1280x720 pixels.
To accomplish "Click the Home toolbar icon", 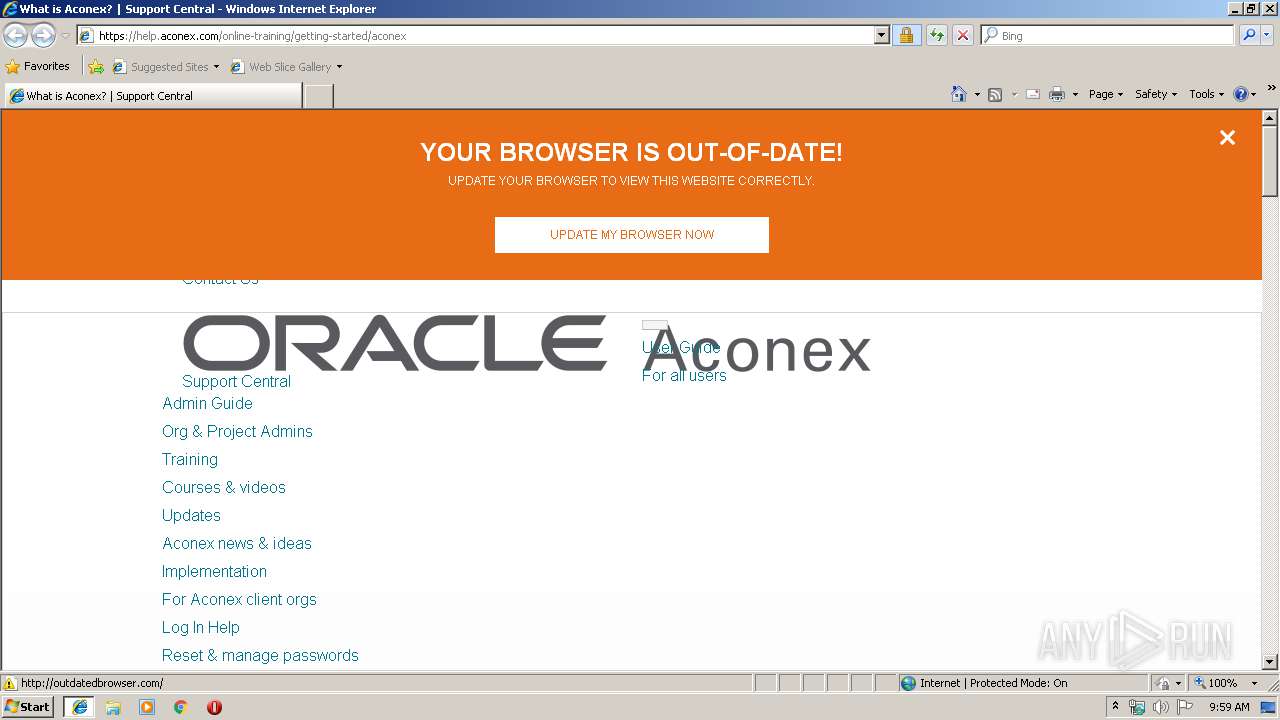I will coord(958,94).
